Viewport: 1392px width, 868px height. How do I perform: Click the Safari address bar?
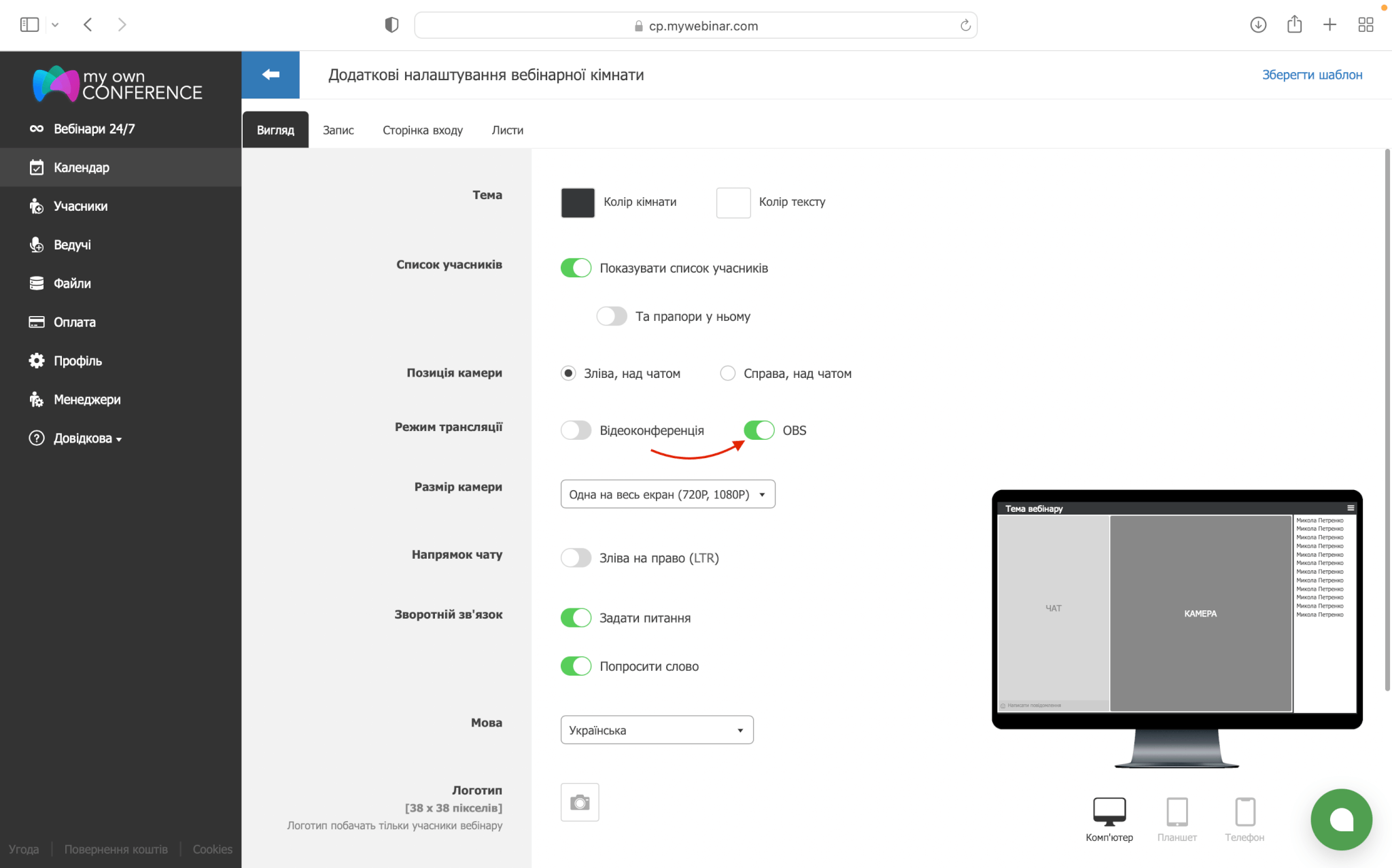695,26
